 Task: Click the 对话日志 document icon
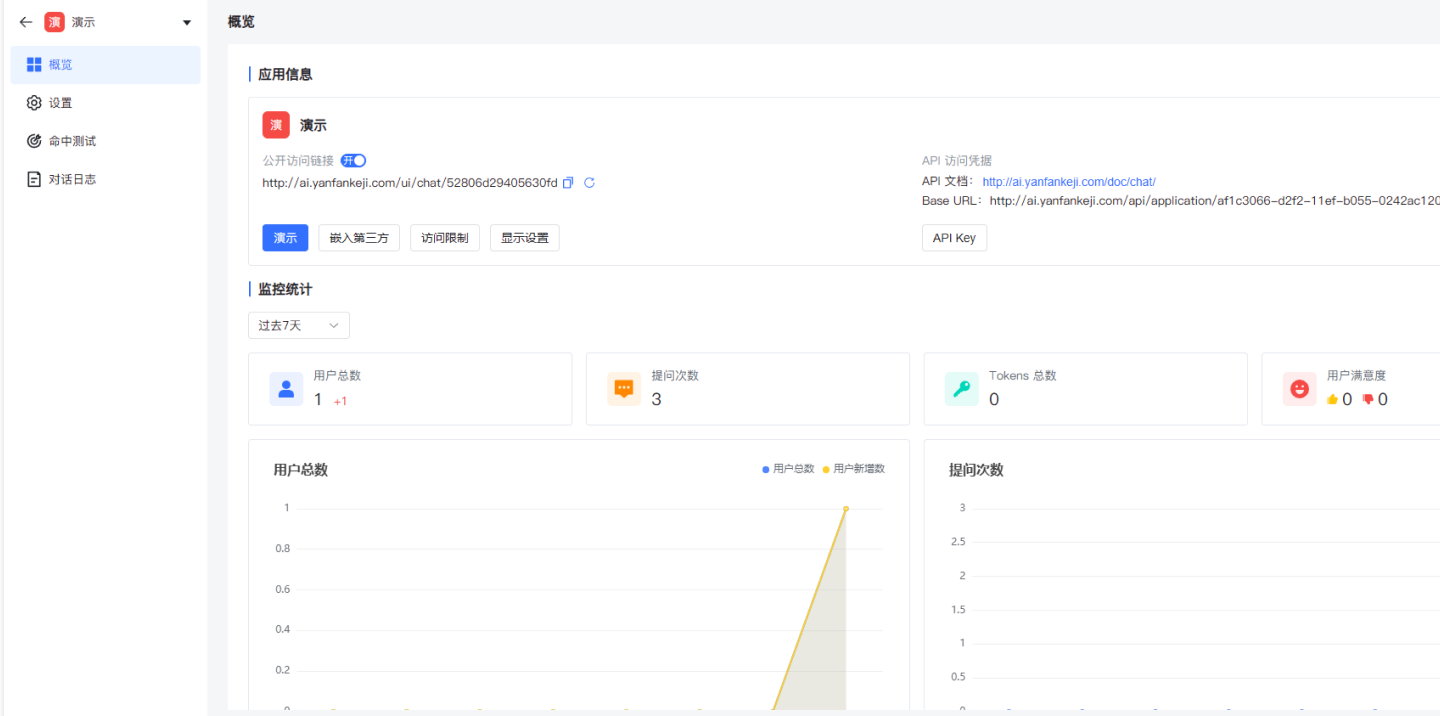(x=34, y=179)
